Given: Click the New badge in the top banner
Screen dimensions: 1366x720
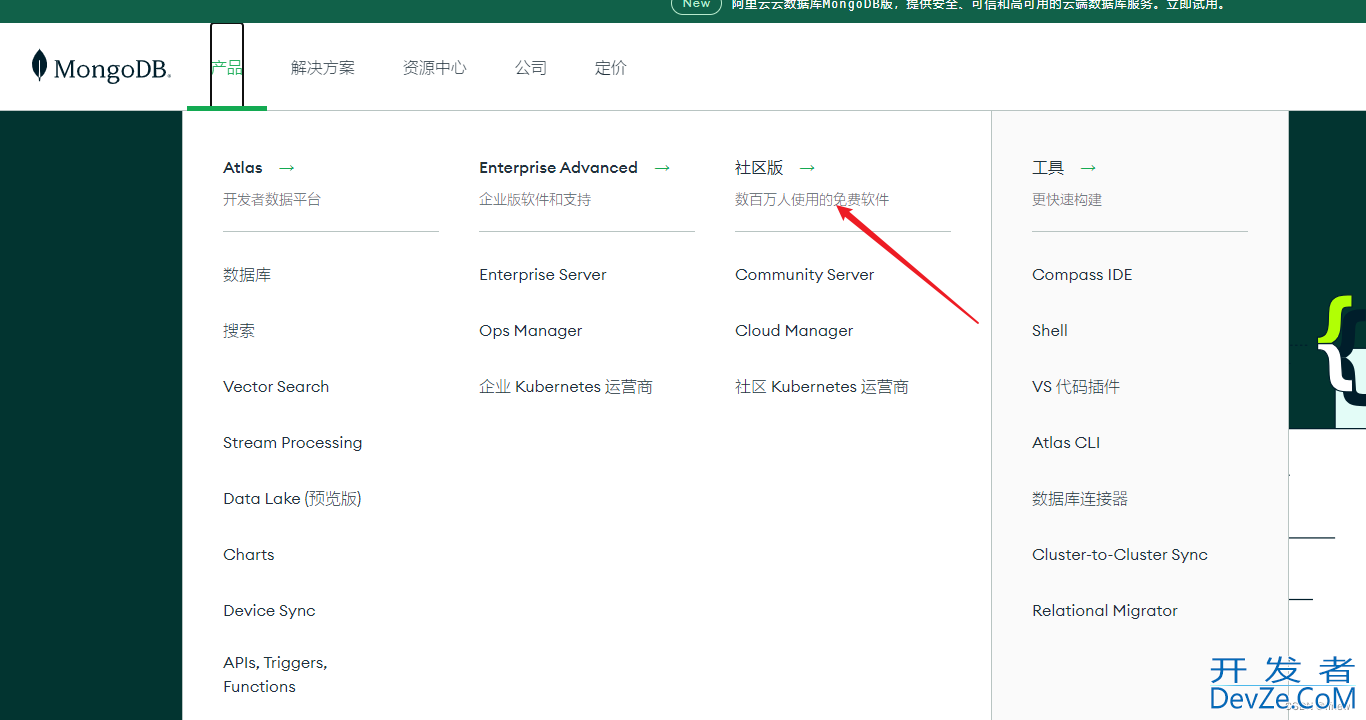Looking at the screenshot, I should click(696, 5).
